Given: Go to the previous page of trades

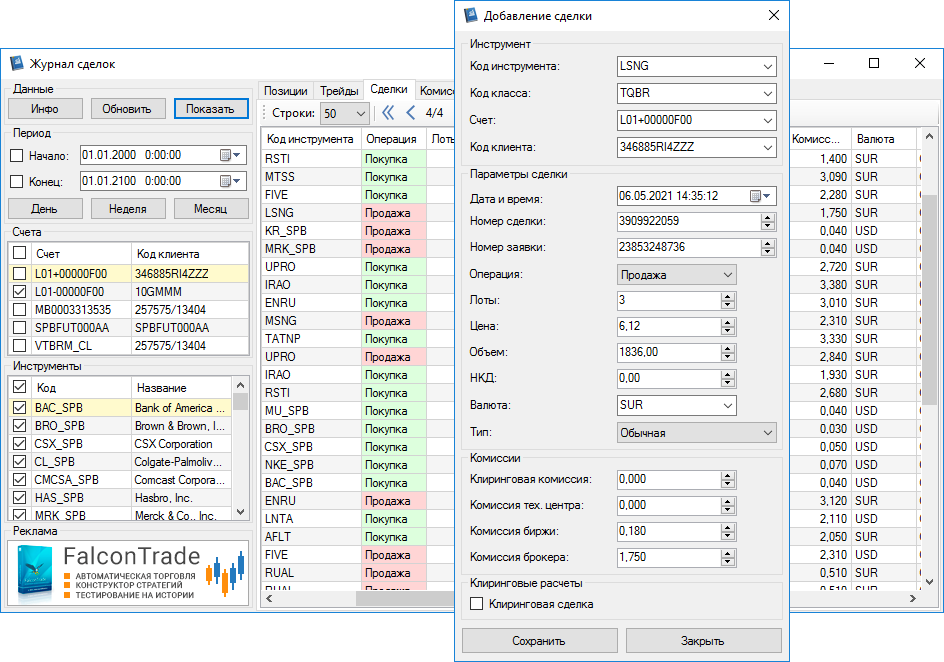Looking at the screenshot, I should click(411, 113).
